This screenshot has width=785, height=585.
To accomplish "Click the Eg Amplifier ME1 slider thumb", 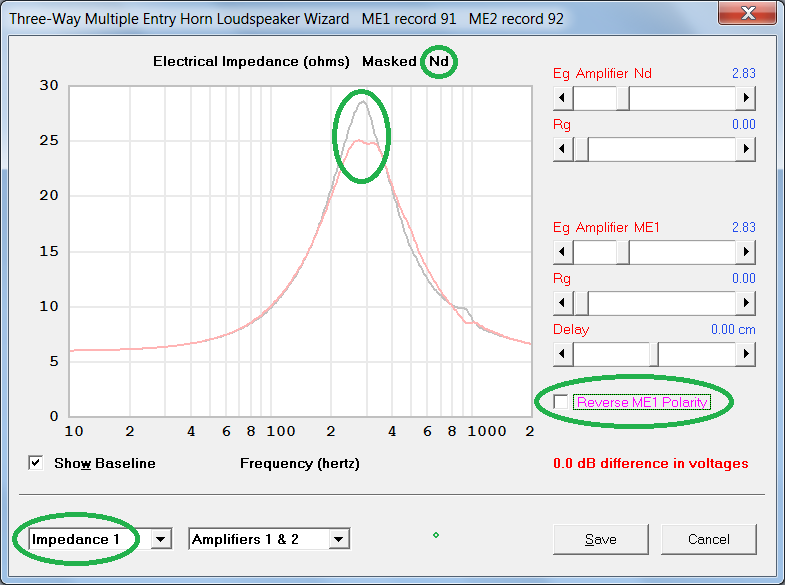I will (623, 252).
